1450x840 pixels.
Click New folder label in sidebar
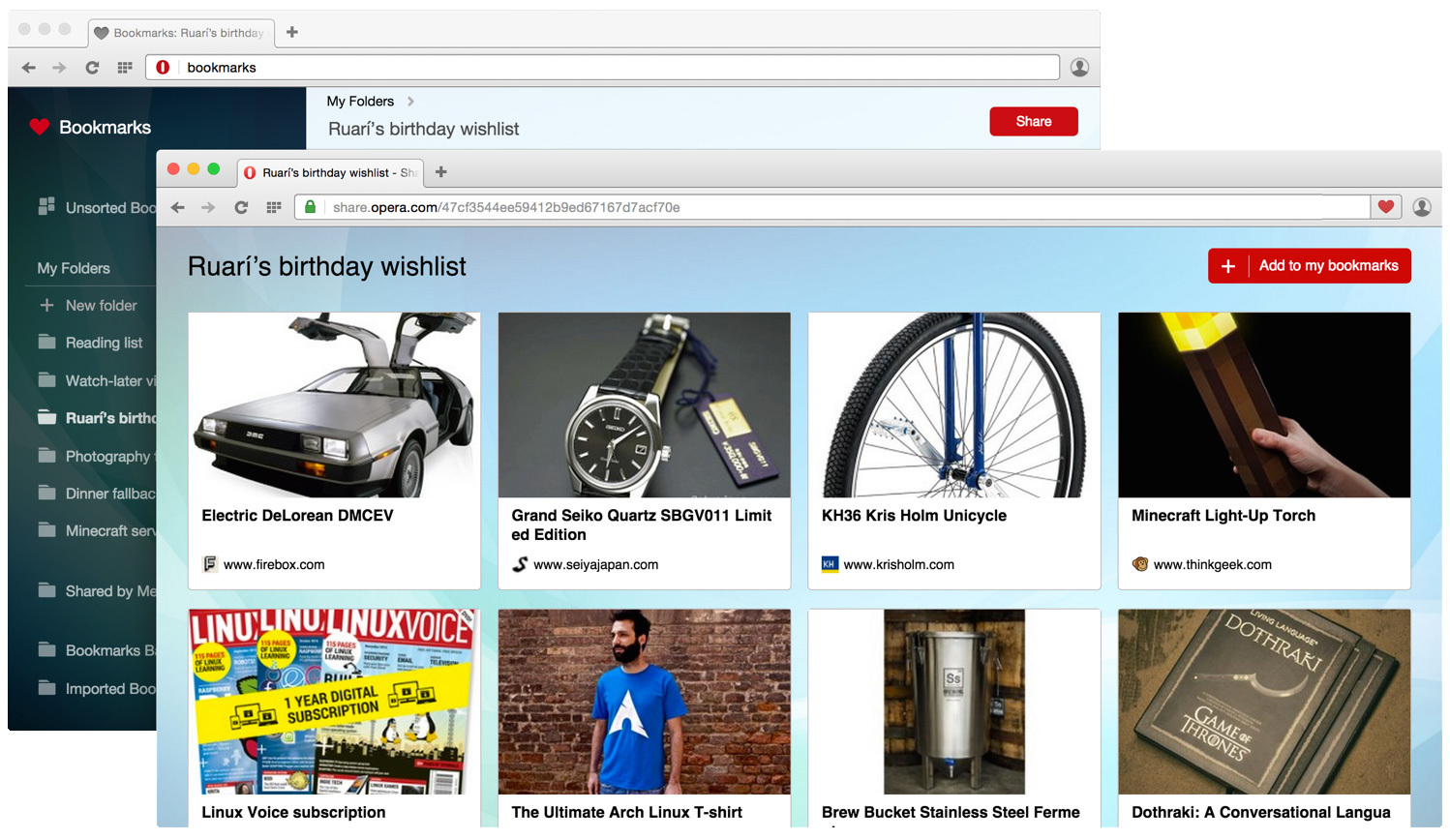102,305
